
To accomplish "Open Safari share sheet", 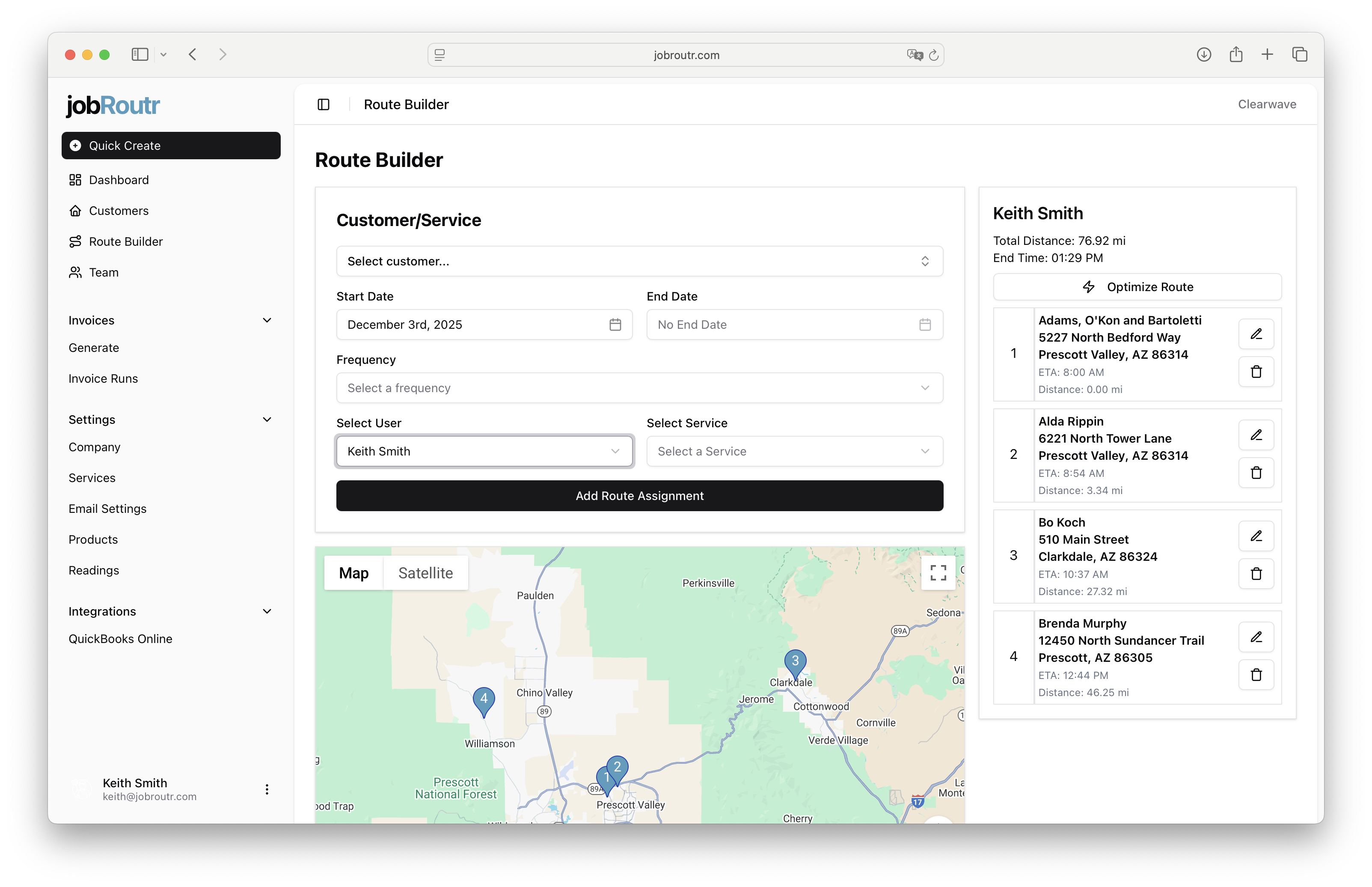I will pos(1235,54).
